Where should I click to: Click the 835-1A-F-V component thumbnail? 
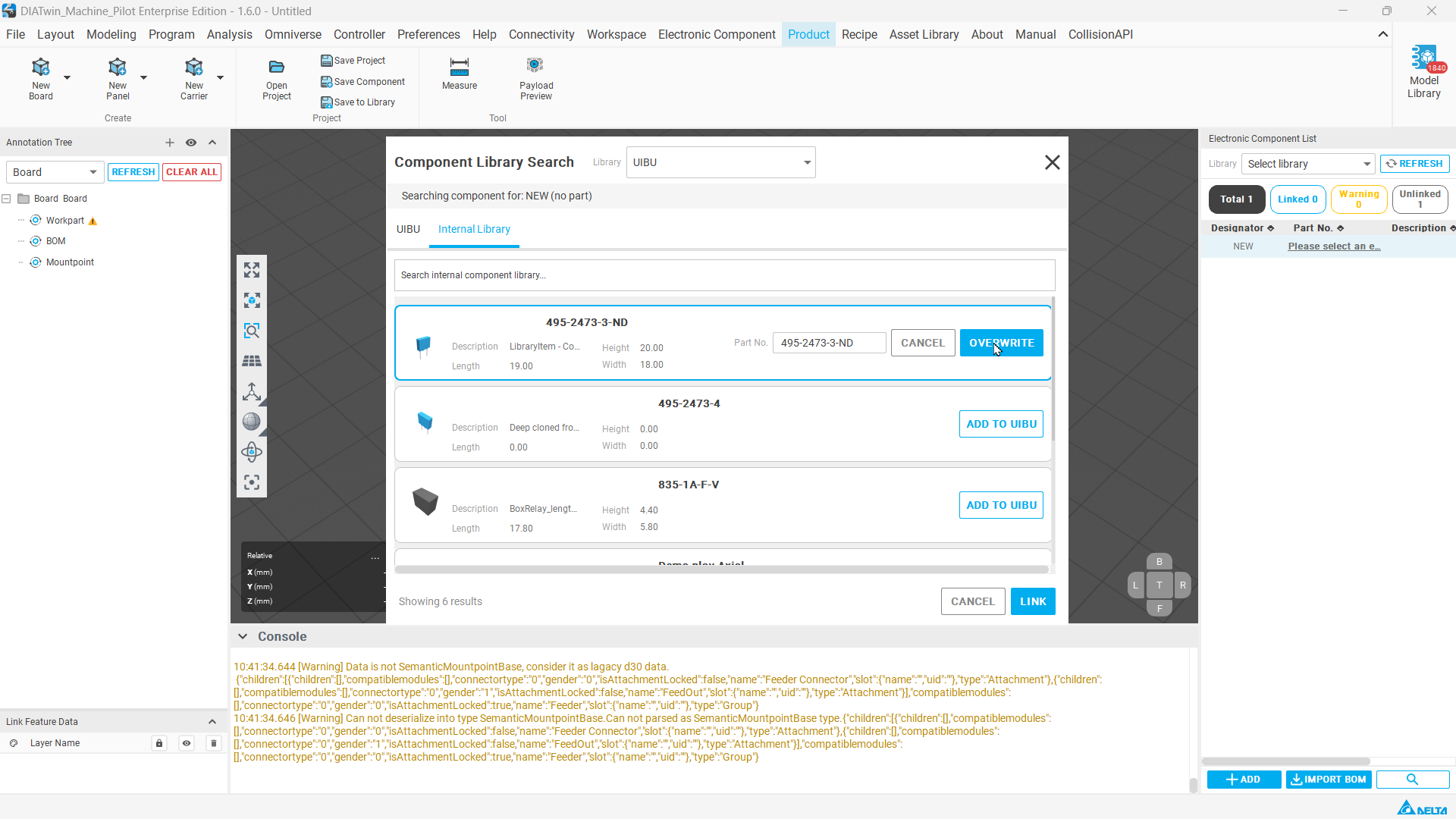425,501
